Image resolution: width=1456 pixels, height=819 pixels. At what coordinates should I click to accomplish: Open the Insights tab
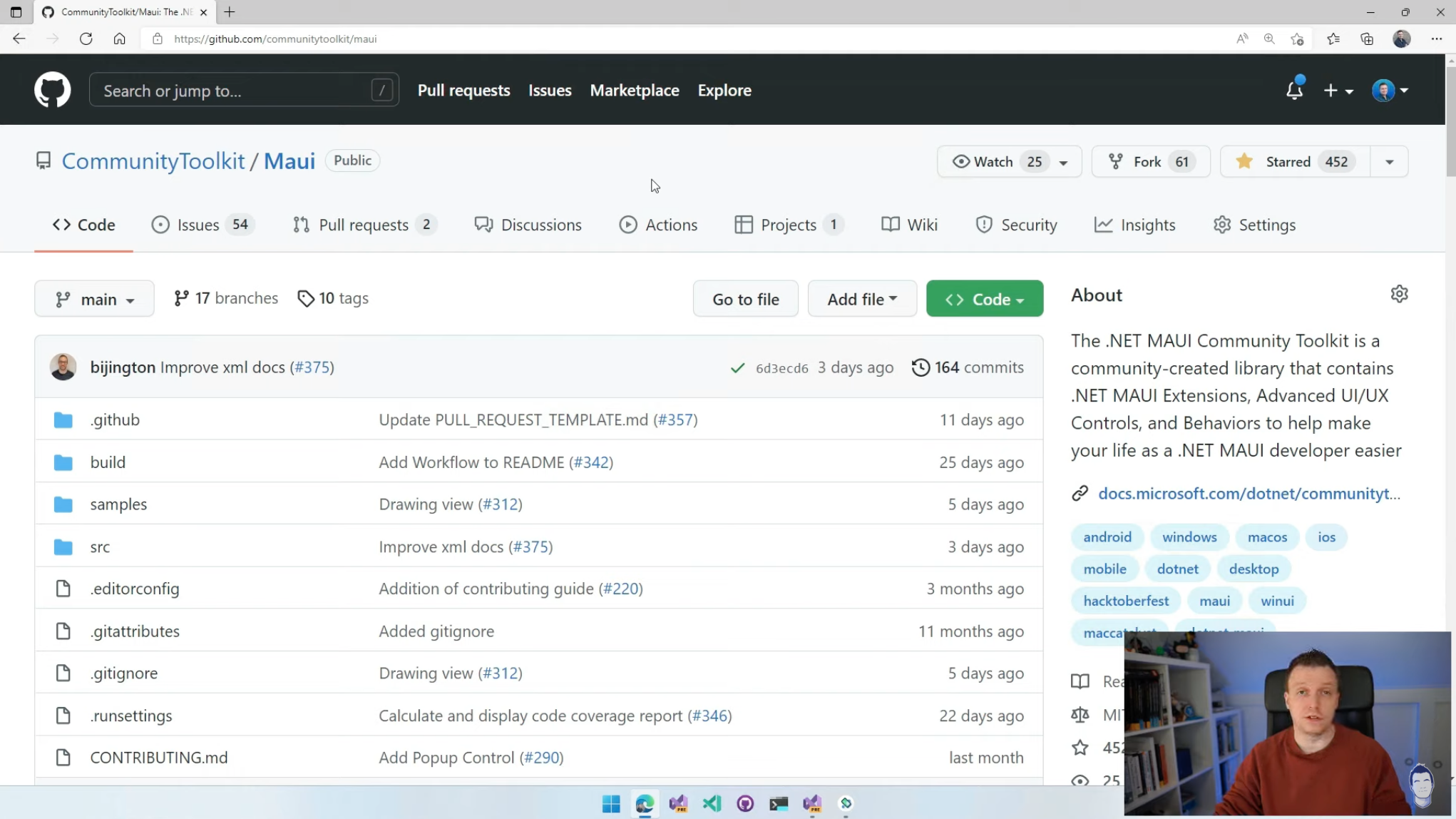[x=1134, y=225]
